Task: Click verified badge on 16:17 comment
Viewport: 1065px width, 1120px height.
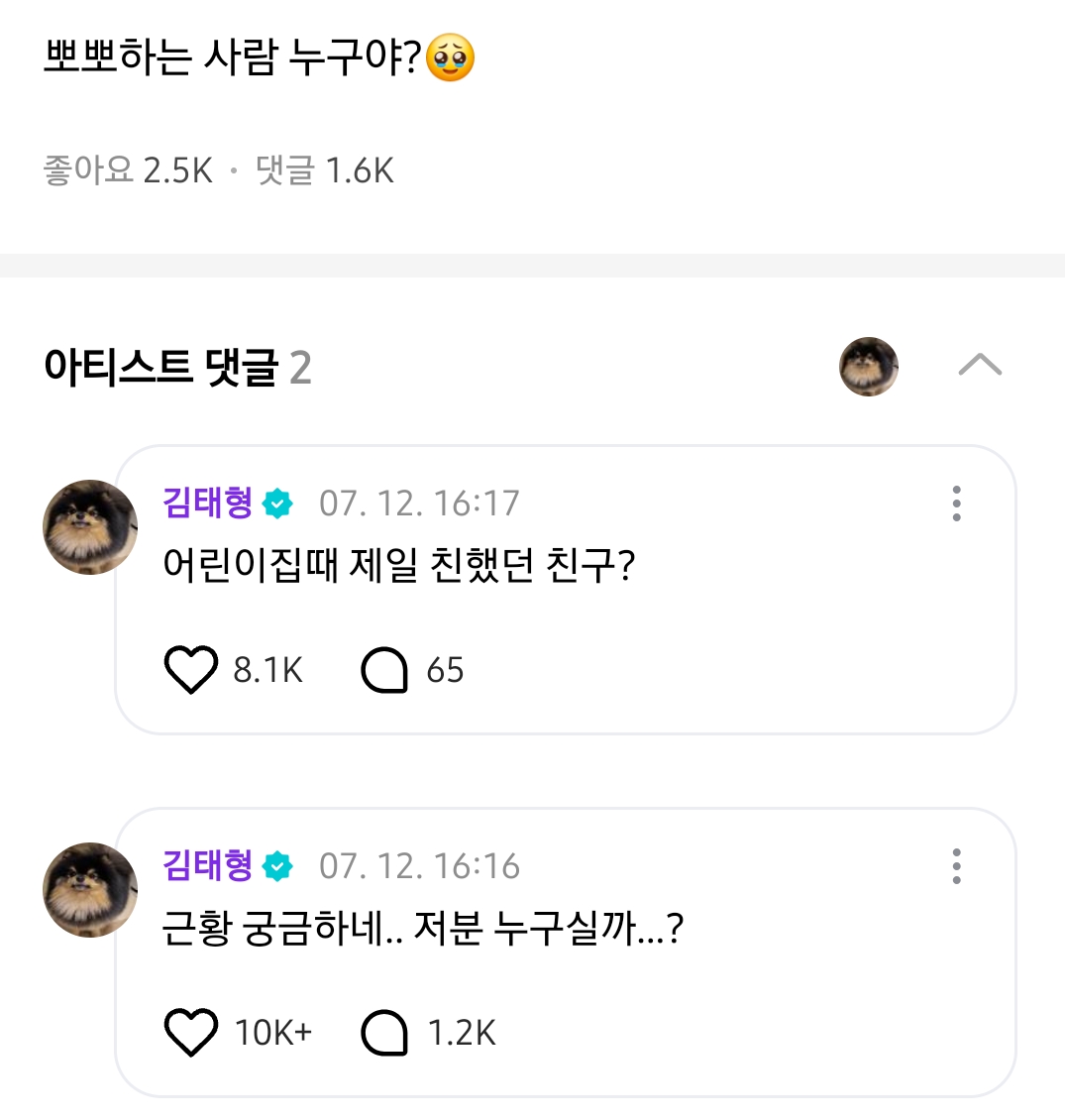Action: [x=278, y=504]
